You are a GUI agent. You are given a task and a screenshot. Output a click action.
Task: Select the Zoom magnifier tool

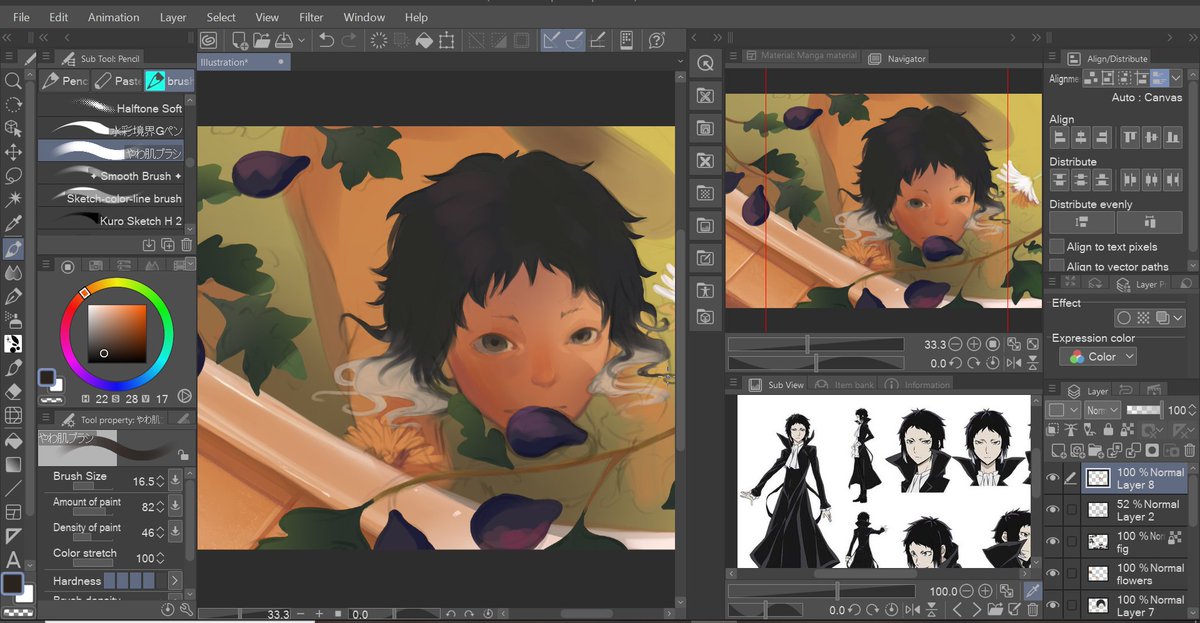tap(13, 81)
